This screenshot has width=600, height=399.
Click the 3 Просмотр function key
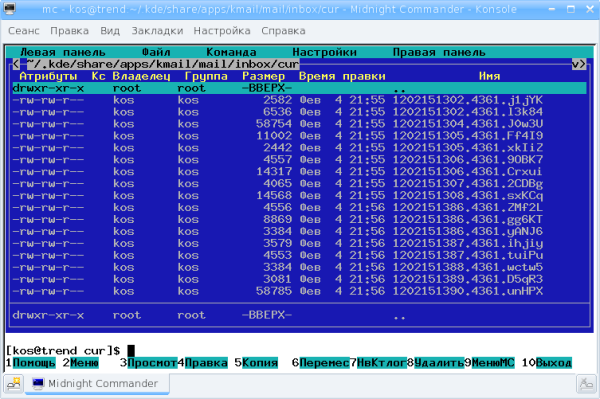pos(148,362)
